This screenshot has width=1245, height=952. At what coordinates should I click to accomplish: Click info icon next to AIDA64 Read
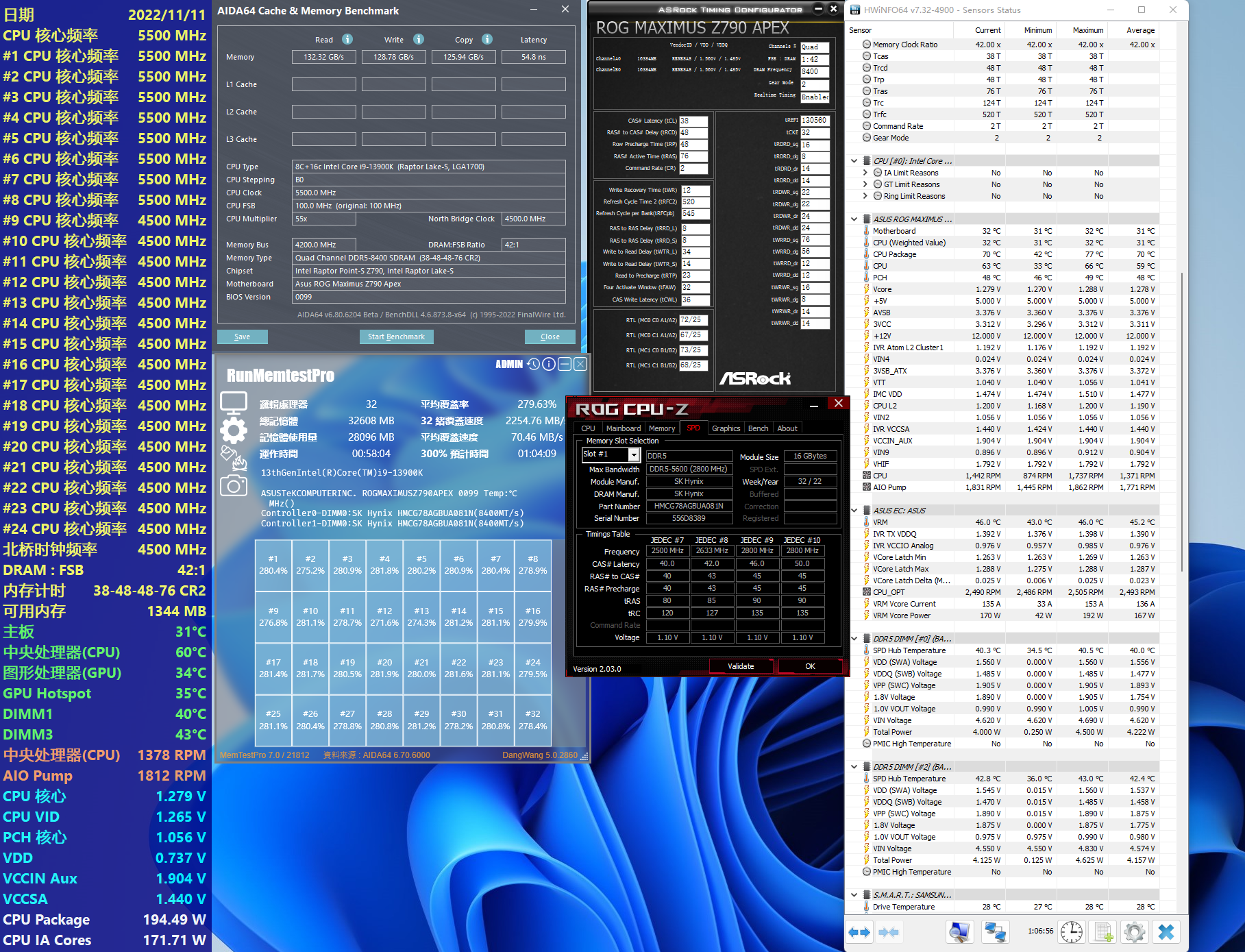(x=347, y=39)
